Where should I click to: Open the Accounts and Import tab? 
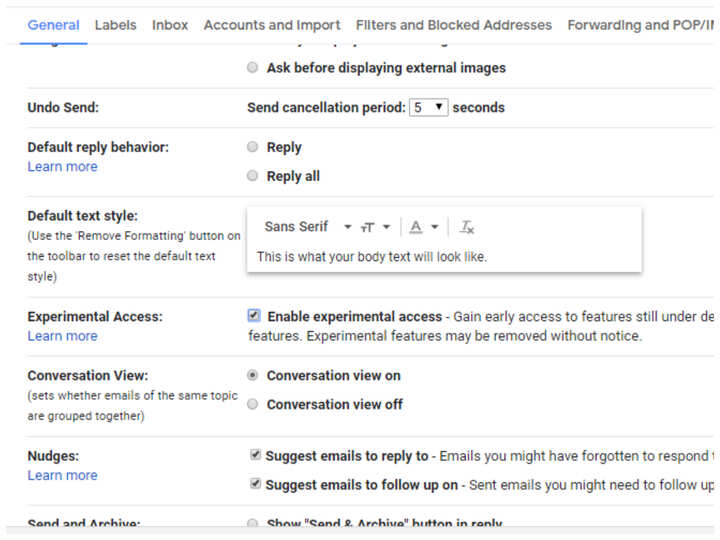tap(272, 25)
